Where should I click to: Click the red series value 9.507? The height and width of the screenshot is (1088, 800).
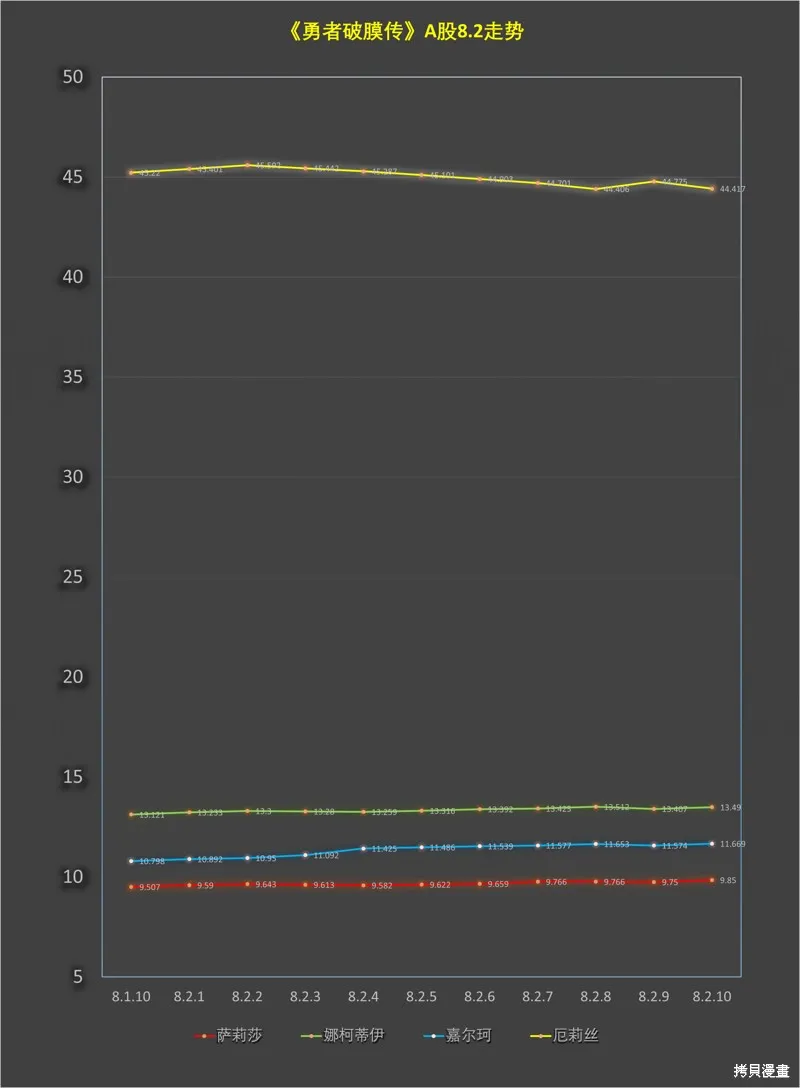coord(149,887)
